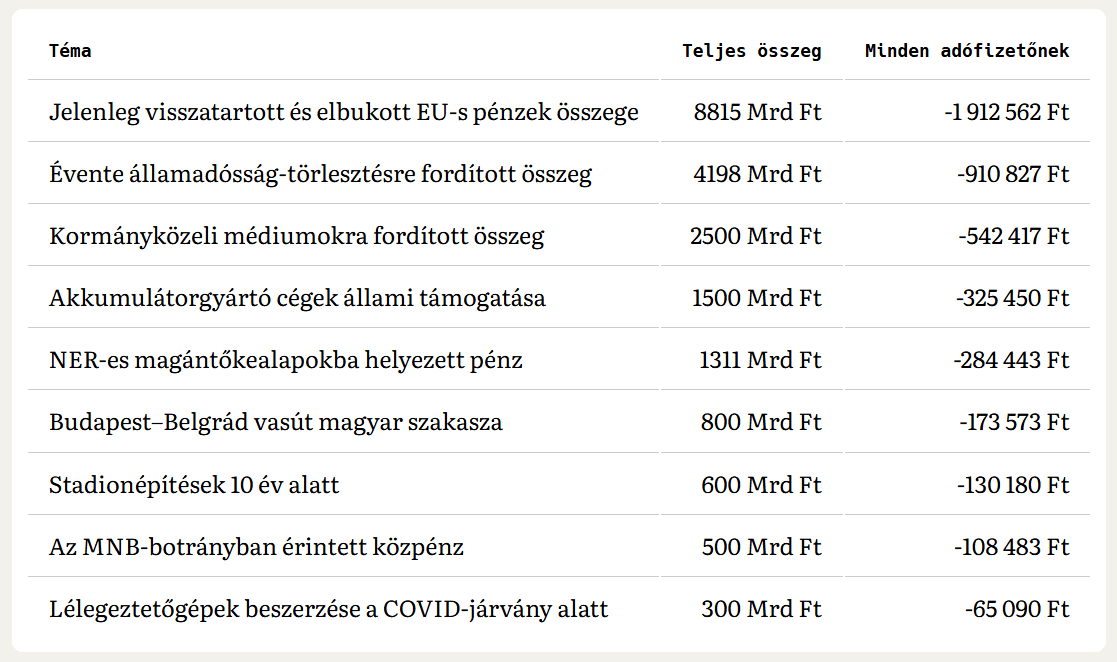Click the Stadionépítések 10 év alatt row
This screenshot has height=662, width=1117.
(194, 485)
